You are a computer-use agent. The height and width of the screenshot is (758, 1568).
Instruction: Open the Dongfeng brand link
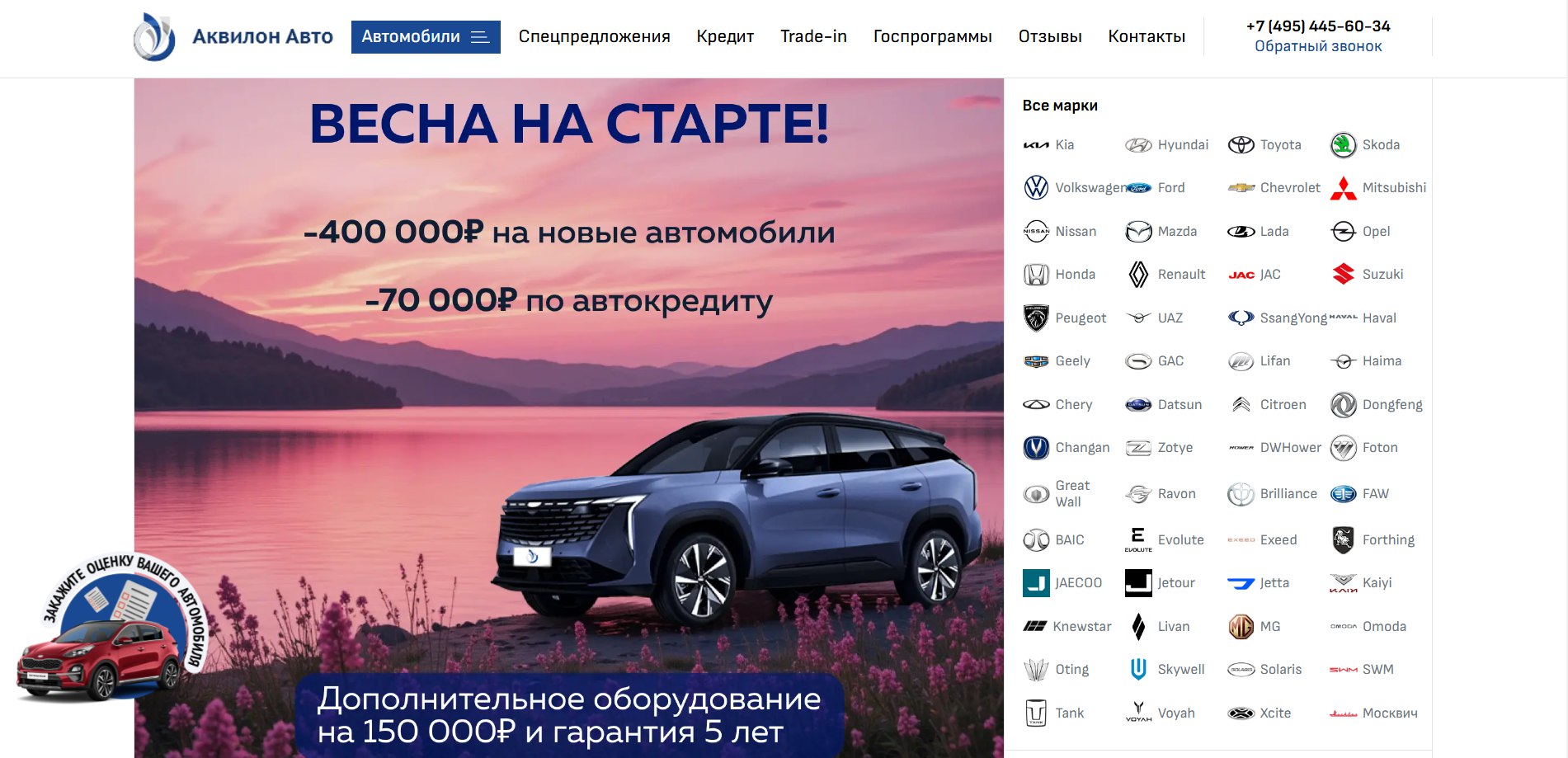coord(1376,405)
